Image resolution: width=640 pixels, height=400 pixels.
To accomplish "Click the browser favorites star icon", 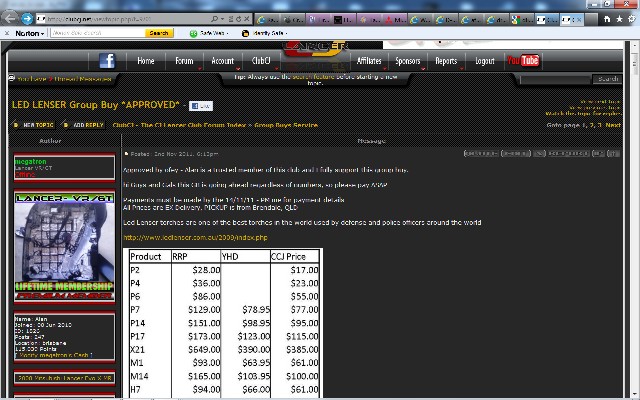I will pyautogui.click(x=616, y=19).
